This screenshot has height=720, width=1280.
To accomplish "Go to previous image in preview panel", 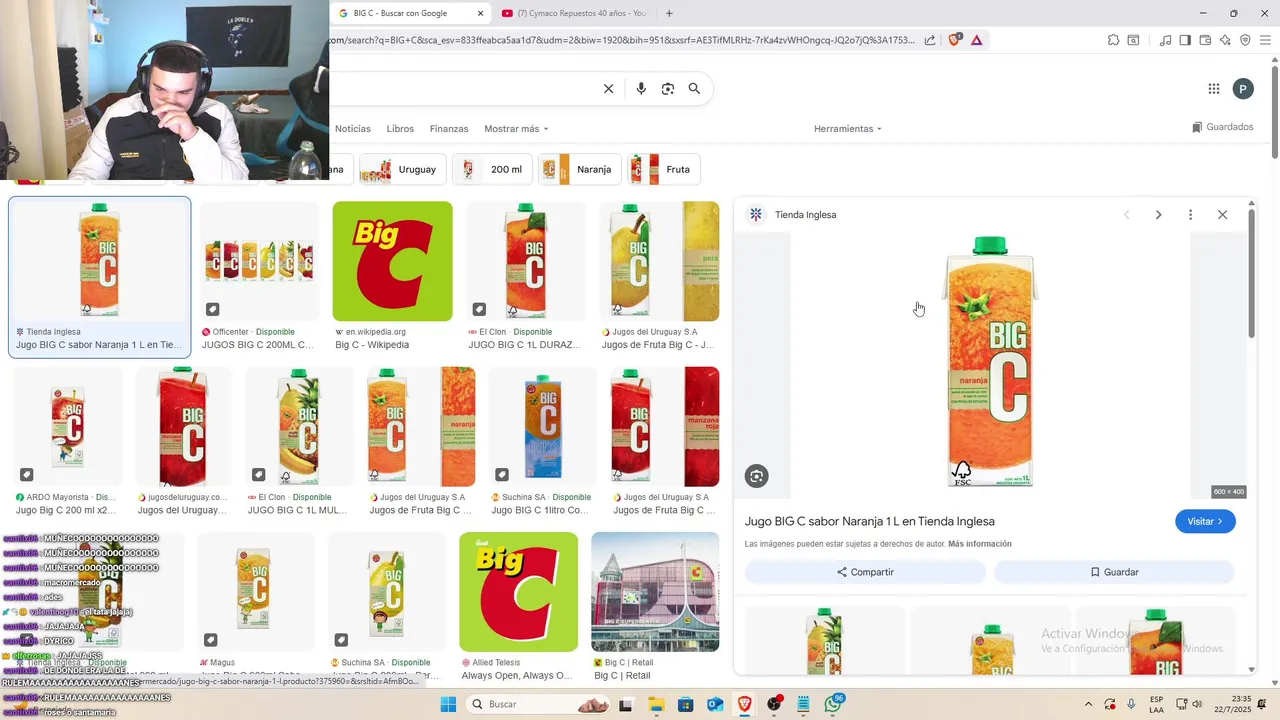I will point(1126,215).
